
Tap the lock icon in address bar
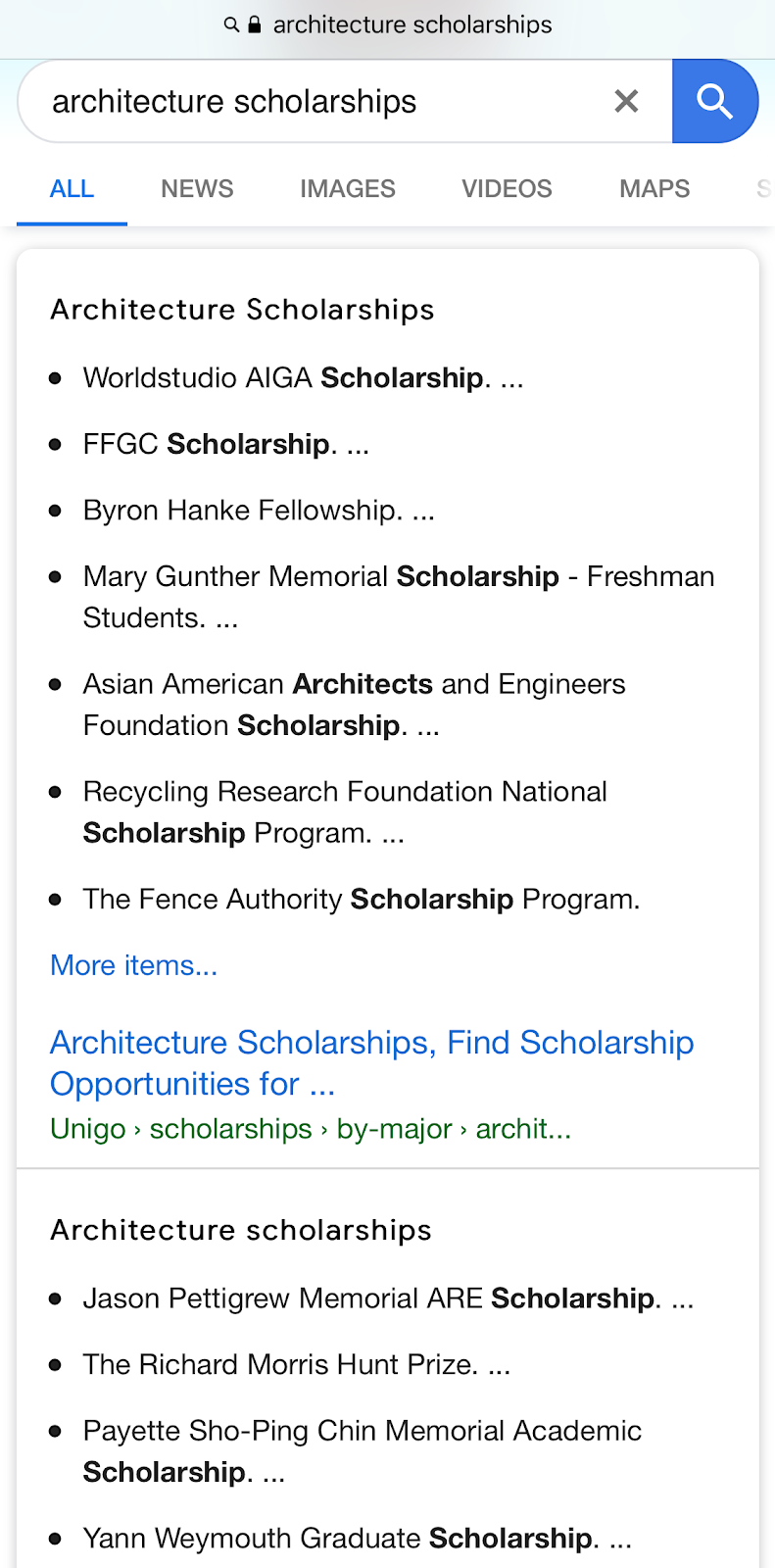pos(255,24)
